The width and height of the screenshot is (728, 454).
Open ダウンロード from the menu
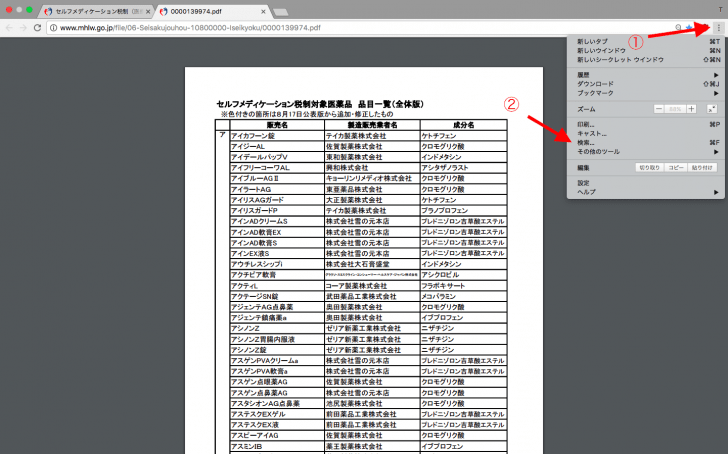pos(645,84)
